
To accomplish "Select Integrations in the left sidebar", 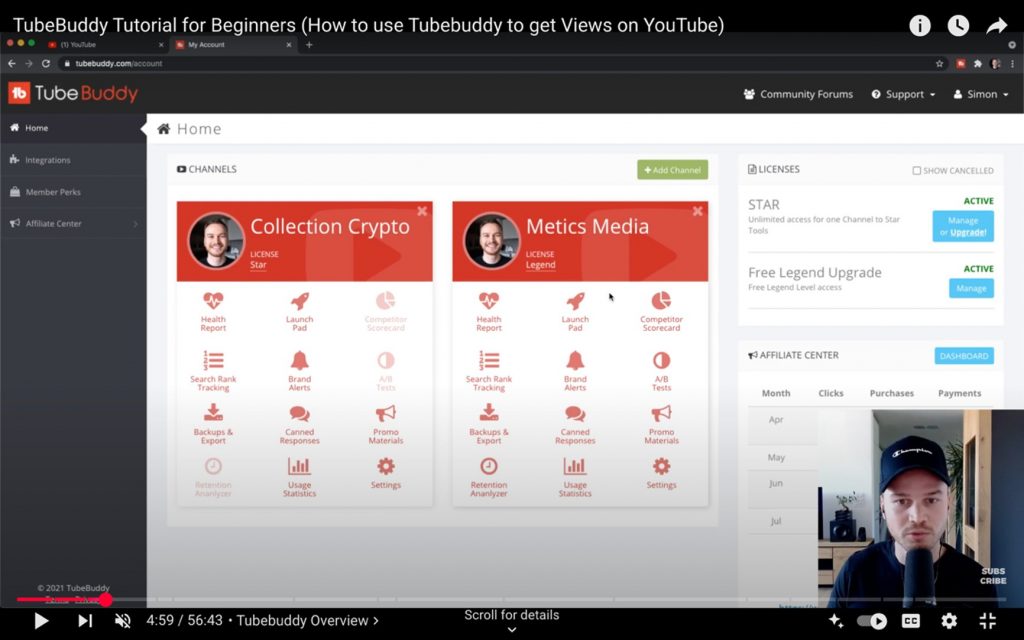I will click(47, 160).
